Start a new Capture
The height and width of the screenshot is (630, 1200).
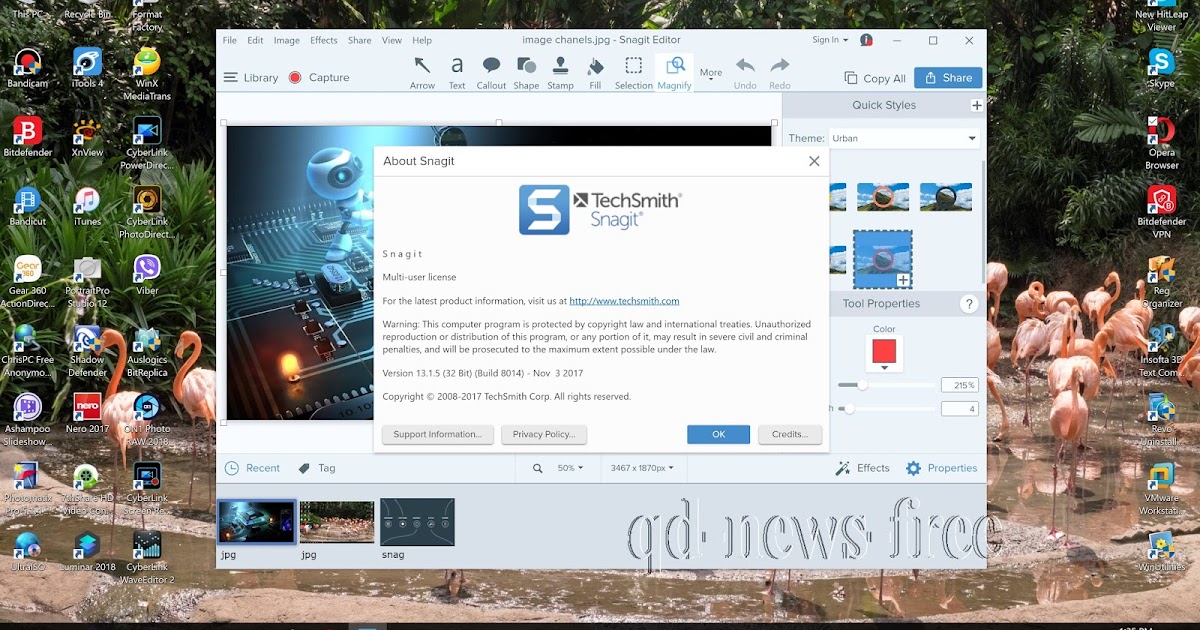(319, 77)
